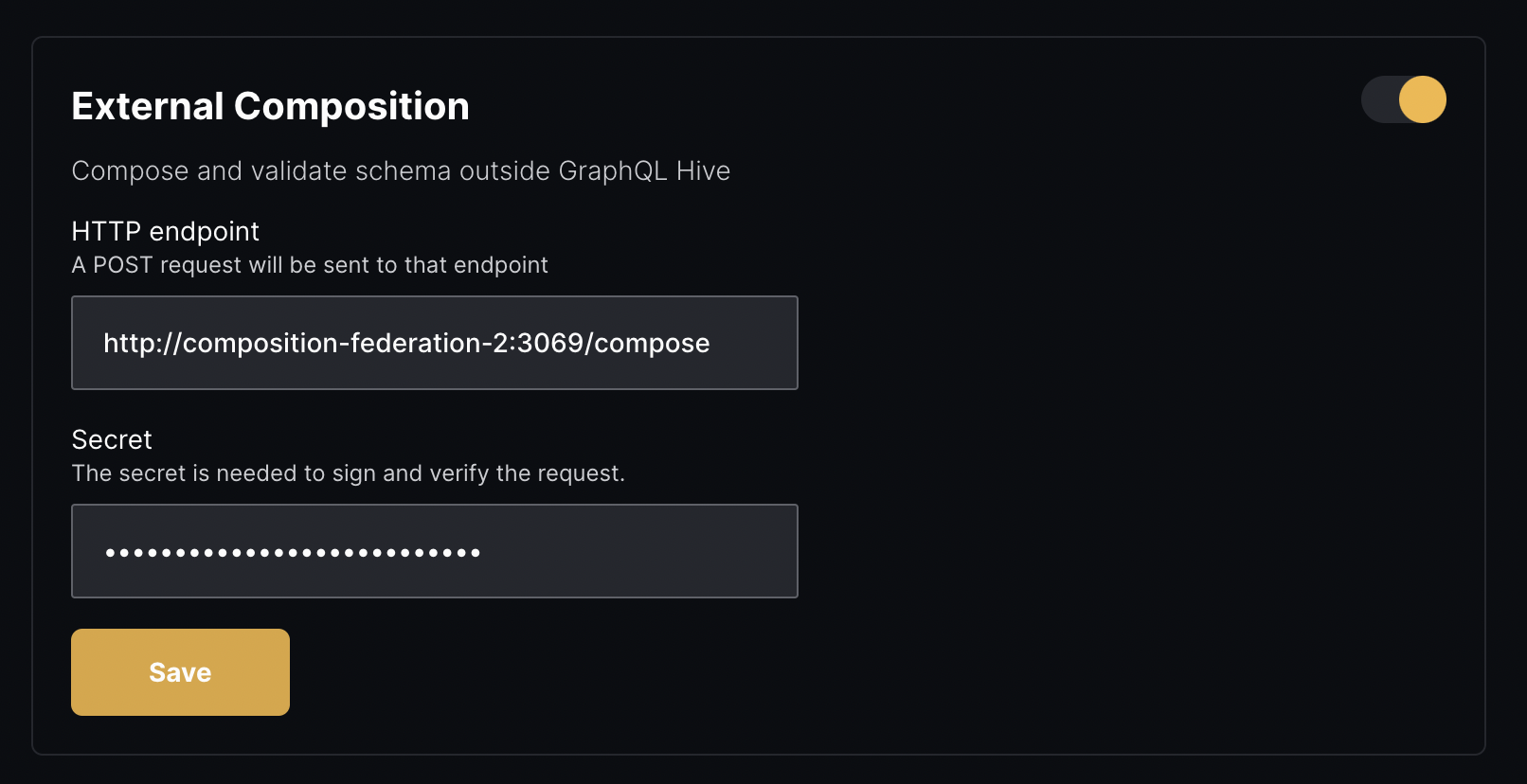Click the 'secret is needed to sign' hint
The height and width of the screenshot is (784, 1527).
(x=348, y=473)
